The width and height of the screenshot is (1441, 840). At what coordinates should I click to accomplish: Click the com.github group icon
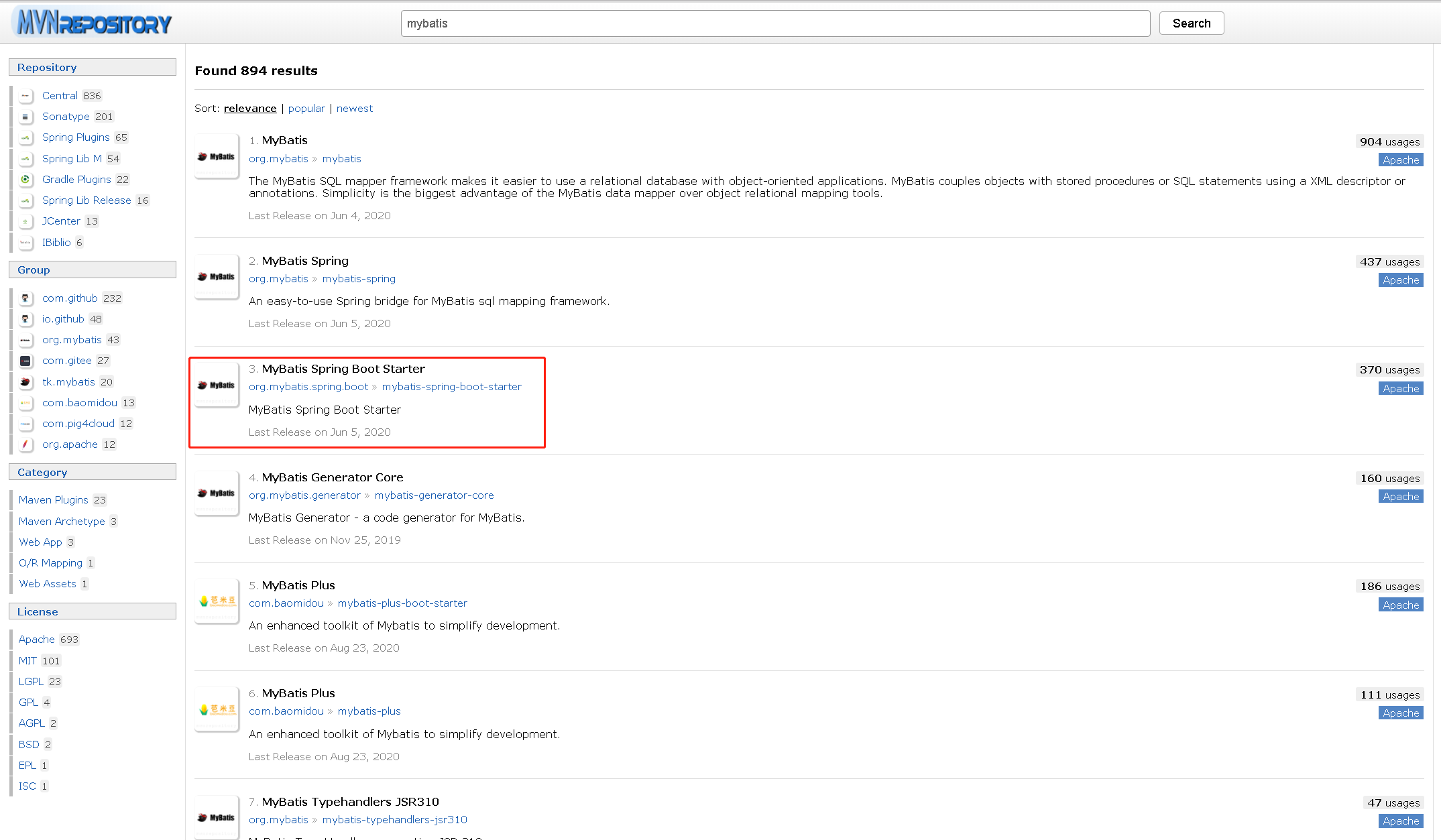point(25,298)
